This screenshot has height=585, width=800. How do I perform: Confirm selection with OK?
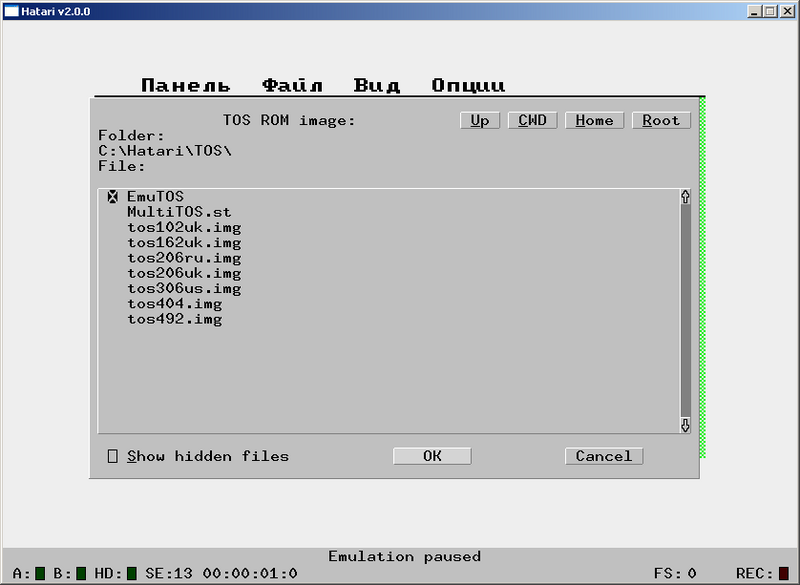coord(432,456)
